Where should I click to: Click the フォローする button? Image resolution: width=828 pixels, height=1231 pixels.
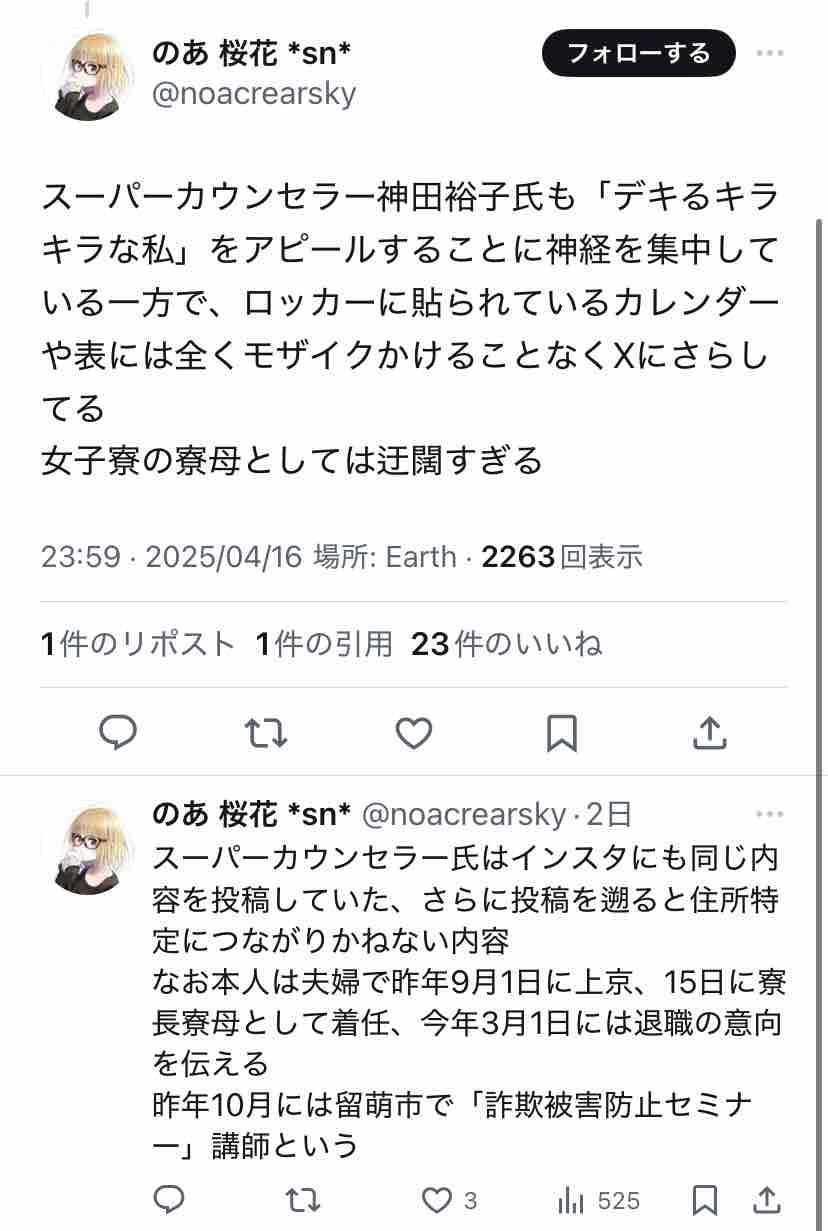[639, 53]
